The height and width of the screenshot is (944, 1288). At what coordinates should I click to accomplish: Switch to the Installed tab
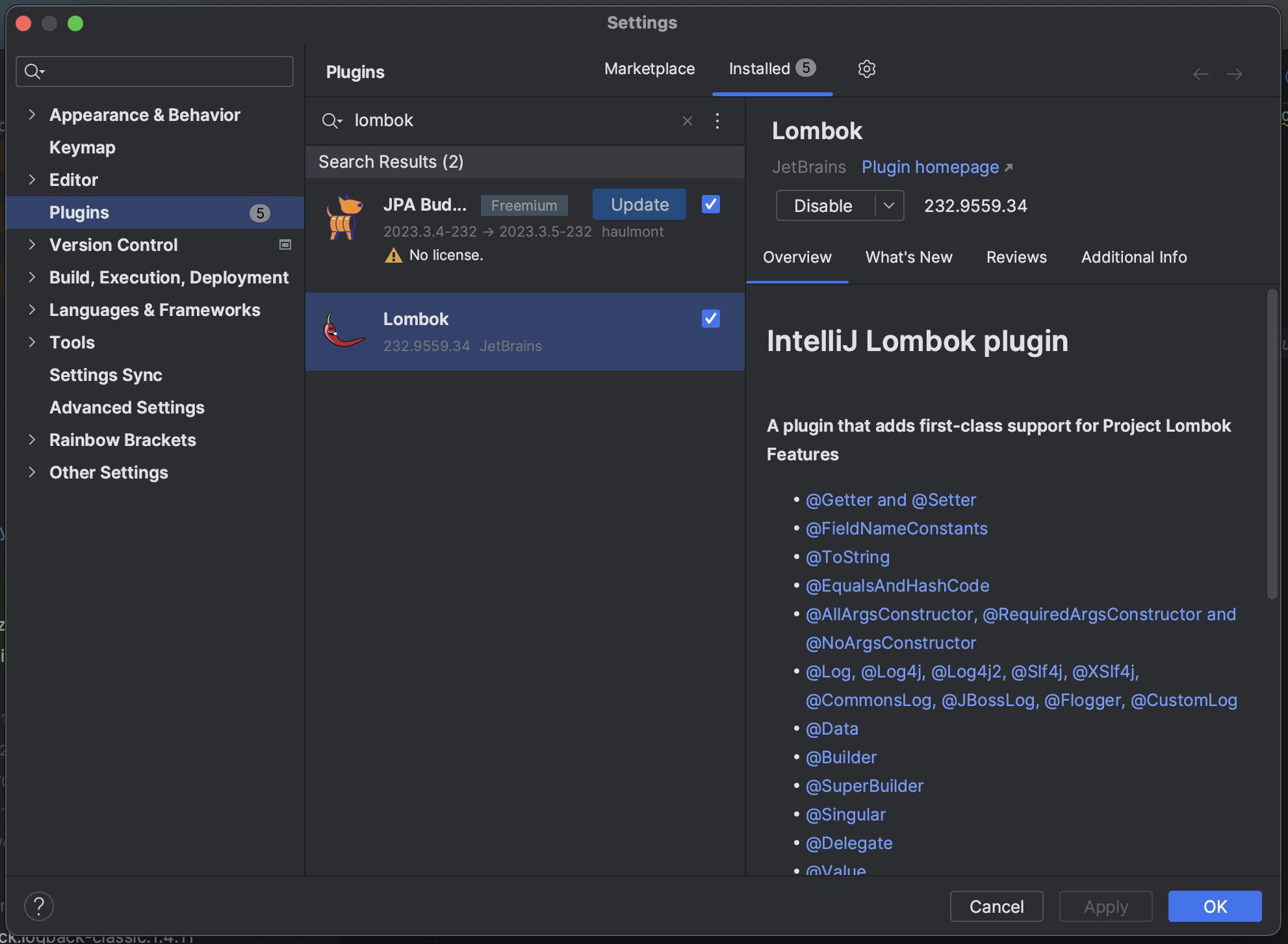point(772,69)
